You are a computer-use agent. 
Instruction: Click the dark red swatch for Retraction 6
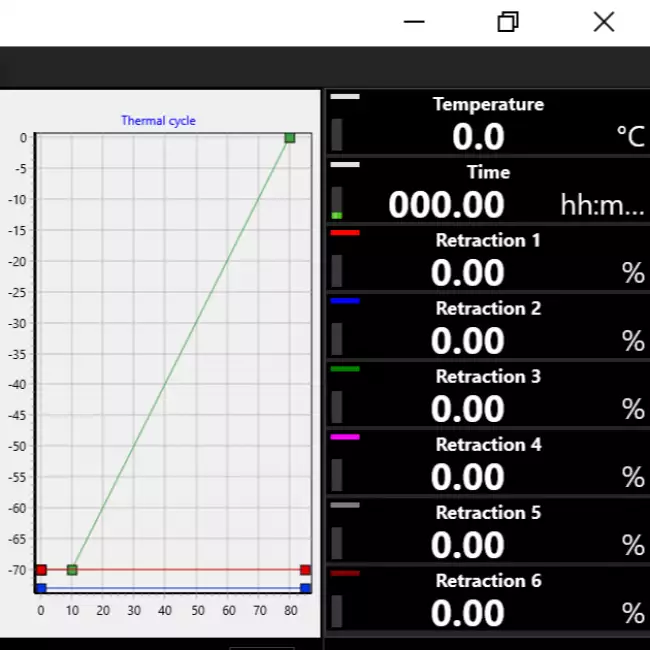[345, 573]
